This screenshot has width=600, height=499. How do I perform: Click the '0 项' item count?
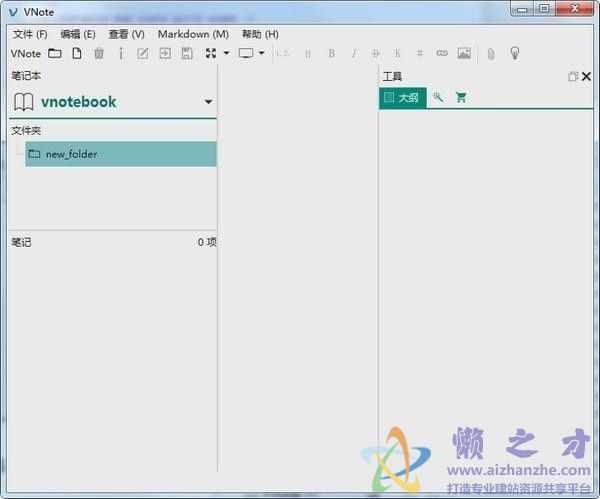click(207, 242)
